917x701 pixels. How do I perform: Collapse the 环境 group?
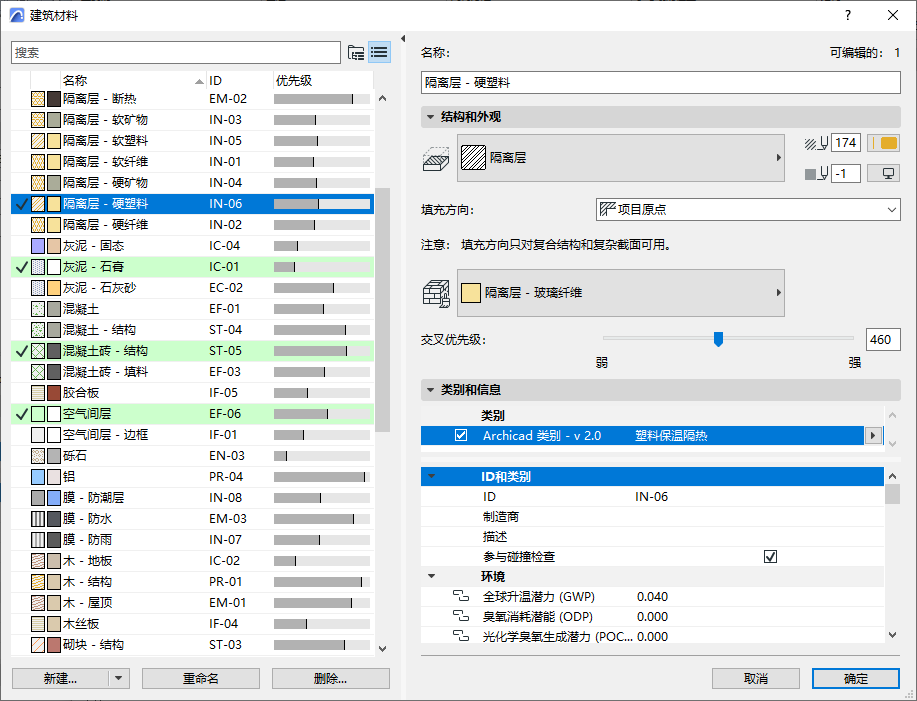[x=432, y=576]
